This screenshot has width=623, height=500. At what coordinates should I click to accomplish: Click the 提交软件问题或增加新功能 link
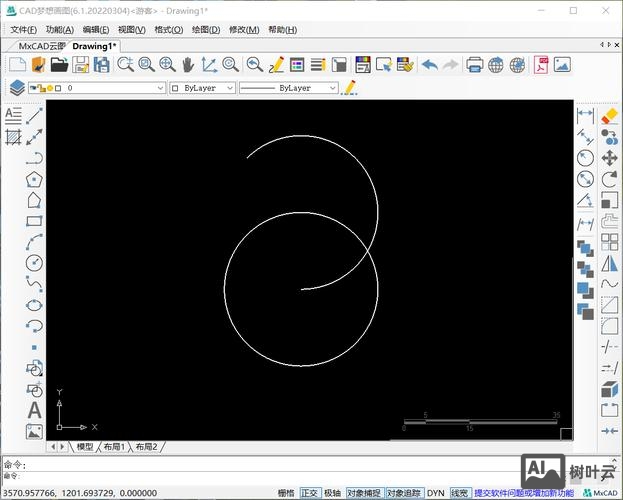coord(524,493)
